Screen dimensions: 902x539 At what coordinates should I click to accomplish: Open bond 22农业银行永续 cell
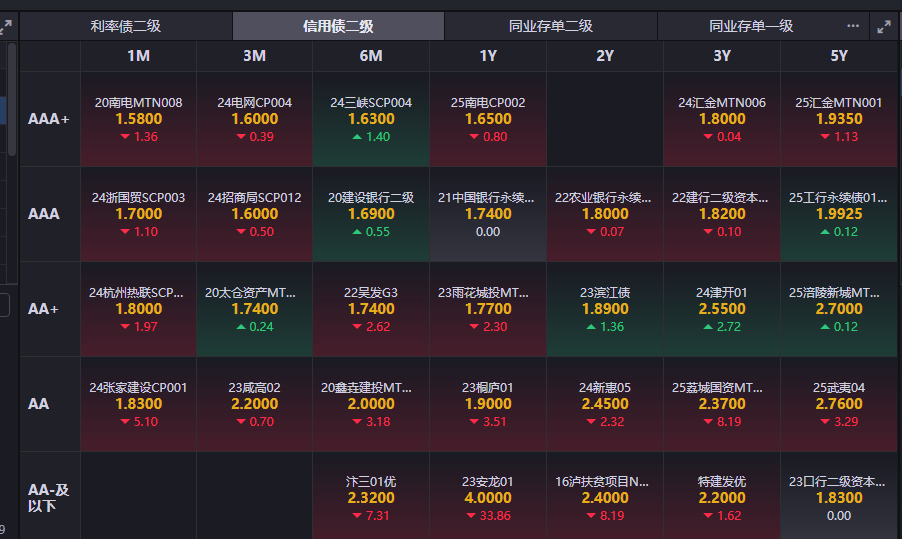(x=605, y=214)
